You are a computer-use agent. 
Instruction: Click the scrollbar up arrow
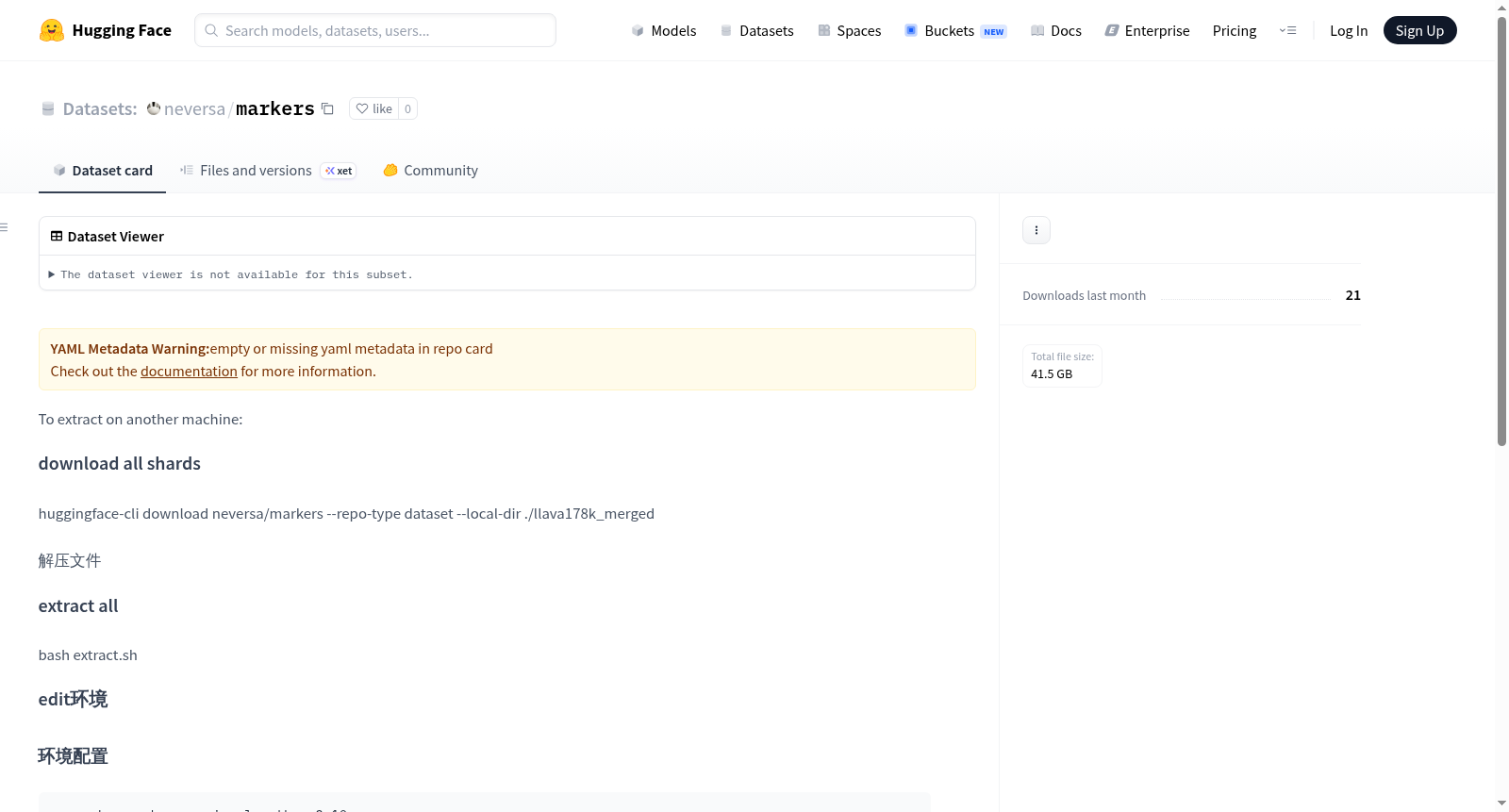[1501, 8]
